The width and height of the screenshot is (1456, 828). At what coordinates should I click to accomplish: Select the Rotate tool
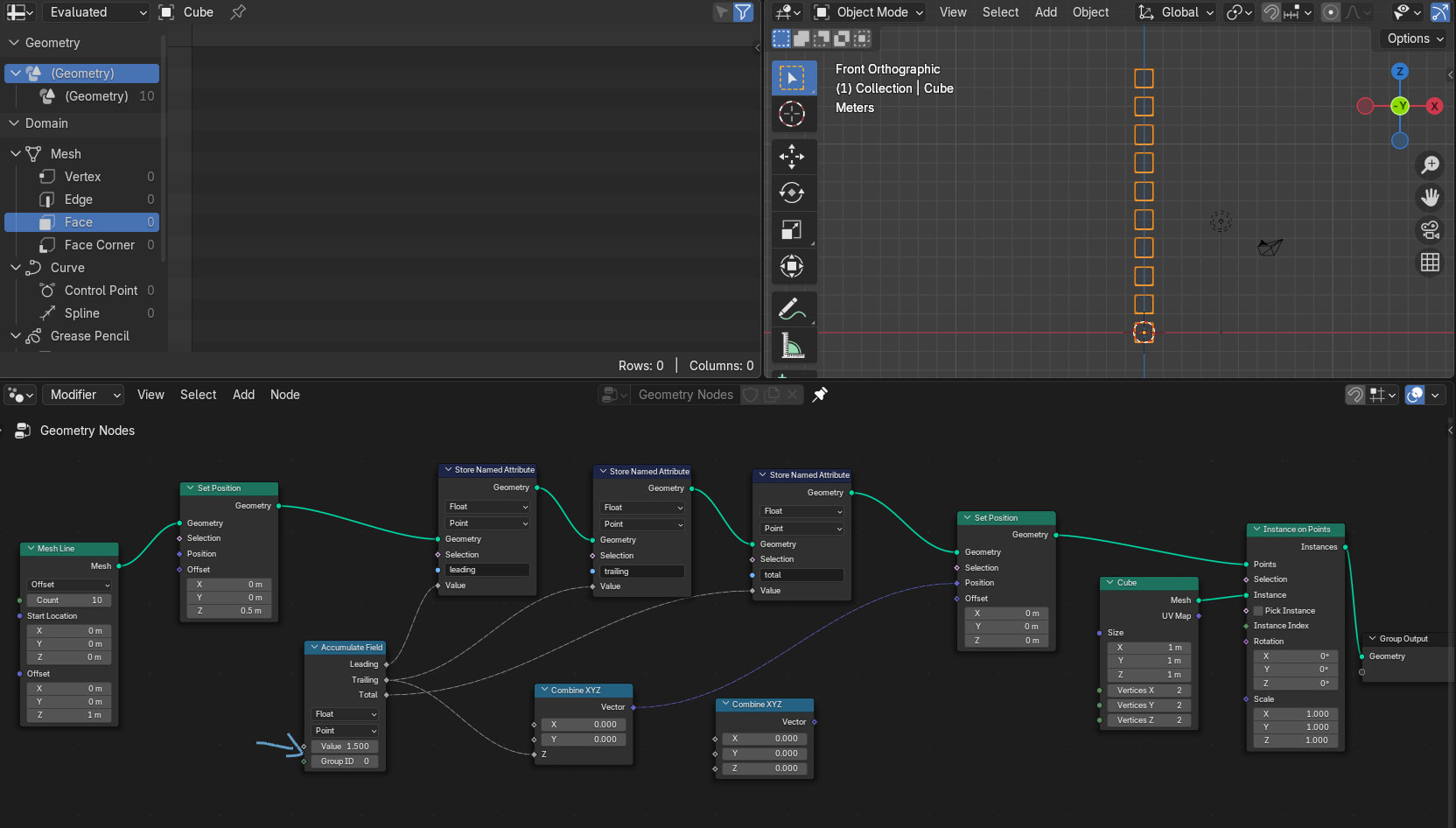click(792, 193)
